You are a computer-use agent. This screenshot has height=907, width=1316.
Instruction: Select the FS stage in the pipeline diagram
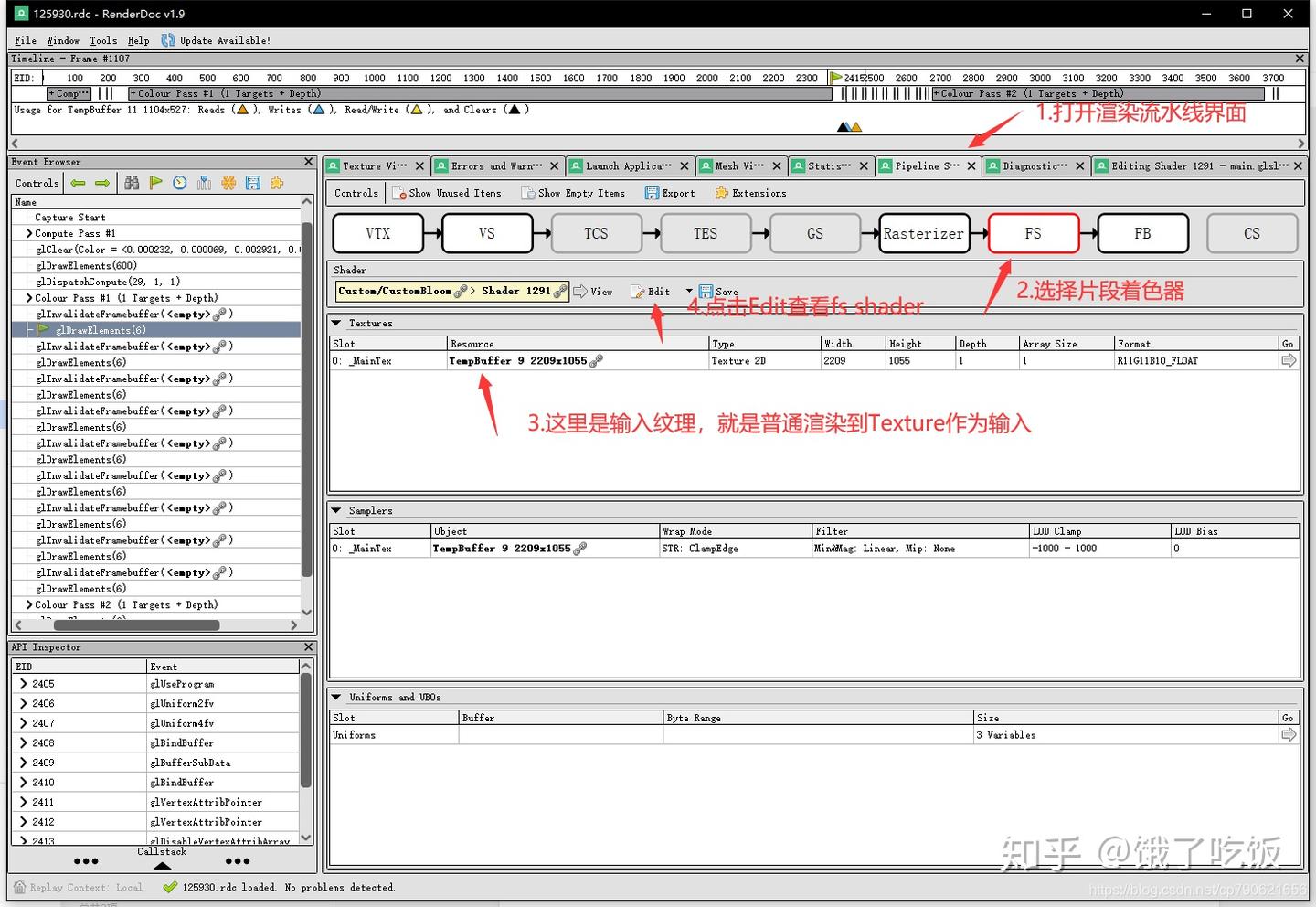[1033, 233]
